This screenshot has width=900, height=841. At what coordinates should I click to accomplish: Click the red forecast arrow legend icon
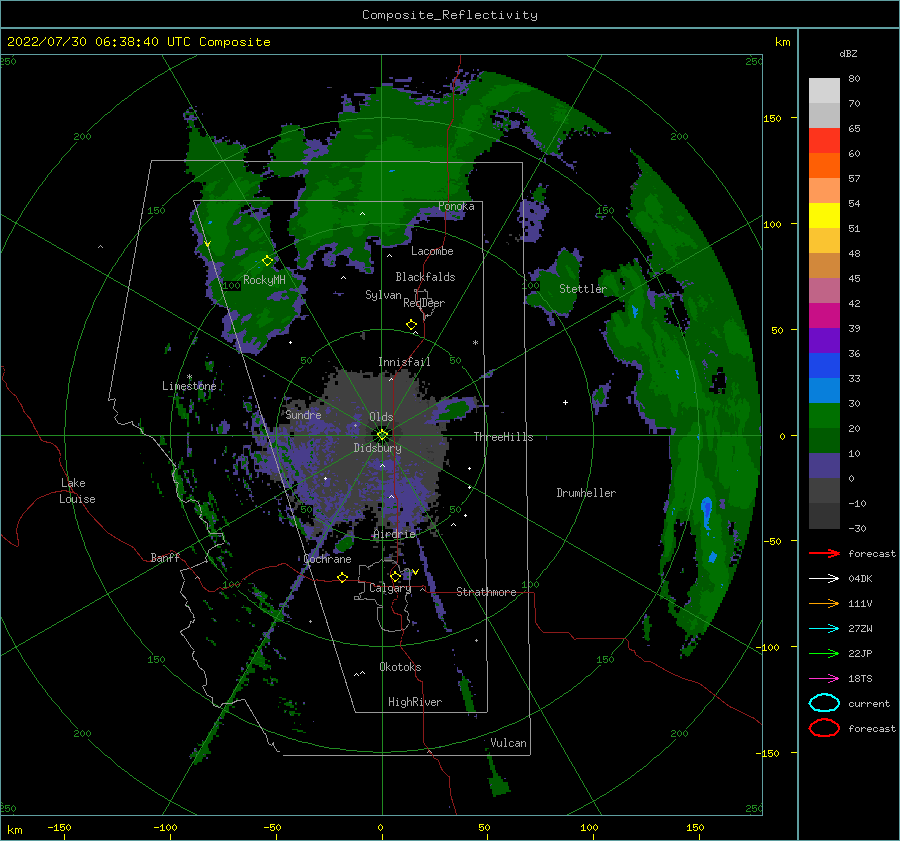coord(824,553)
